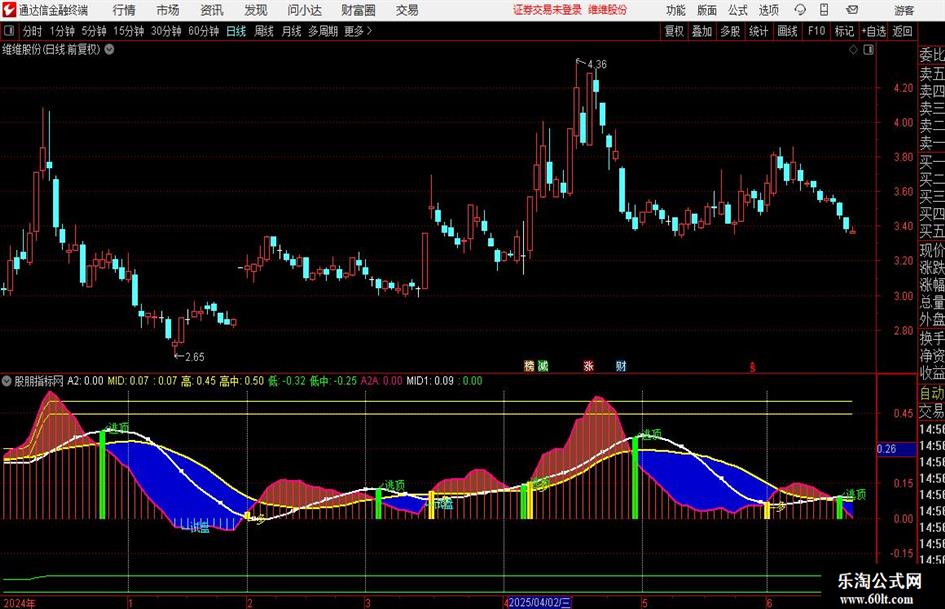Open the 公式 menu
The width and height of the screenshot is (945, 609).
click(x=738, y=10)
